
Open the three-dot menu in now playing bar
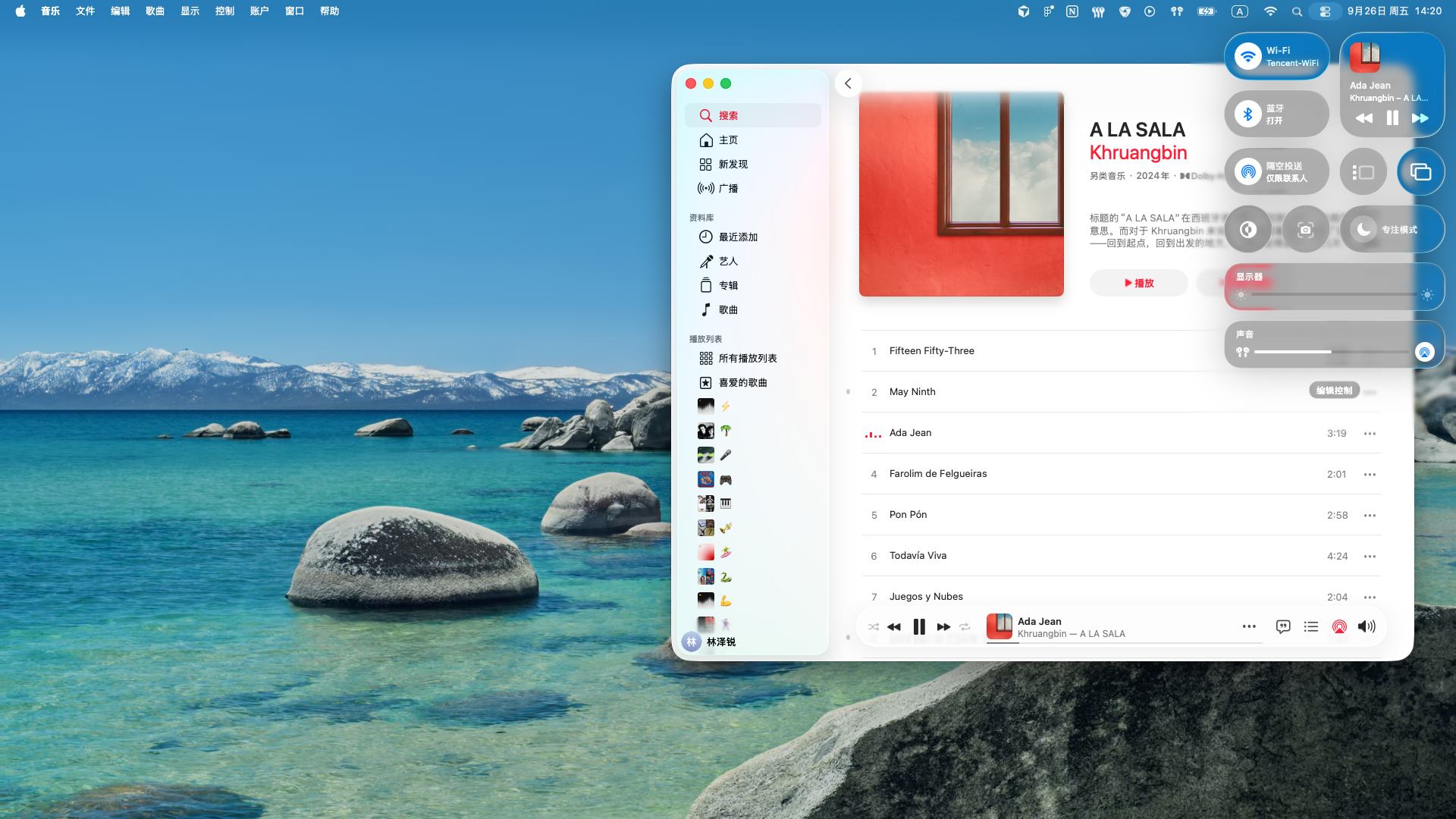pyautogui.click(x=1249, y=626)
